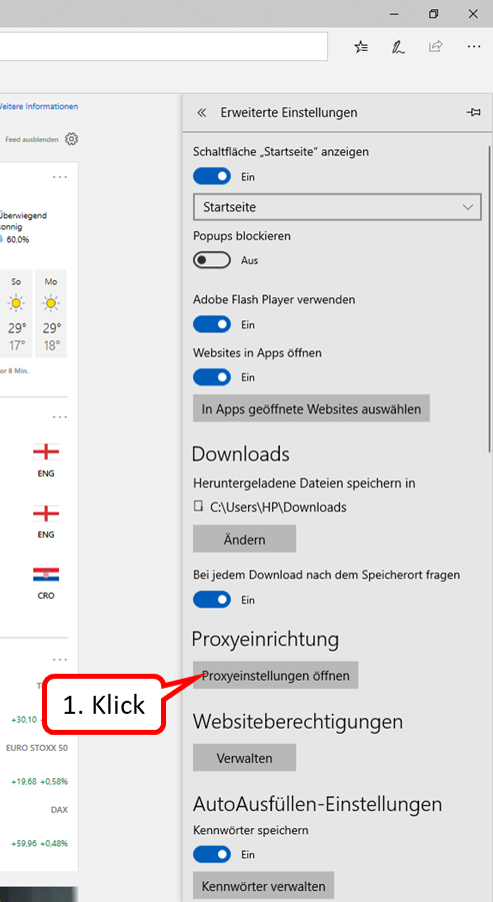Click the AutoAusfüllen-Einstellungen heading
The image size is (493, 902).
(317, 803)
